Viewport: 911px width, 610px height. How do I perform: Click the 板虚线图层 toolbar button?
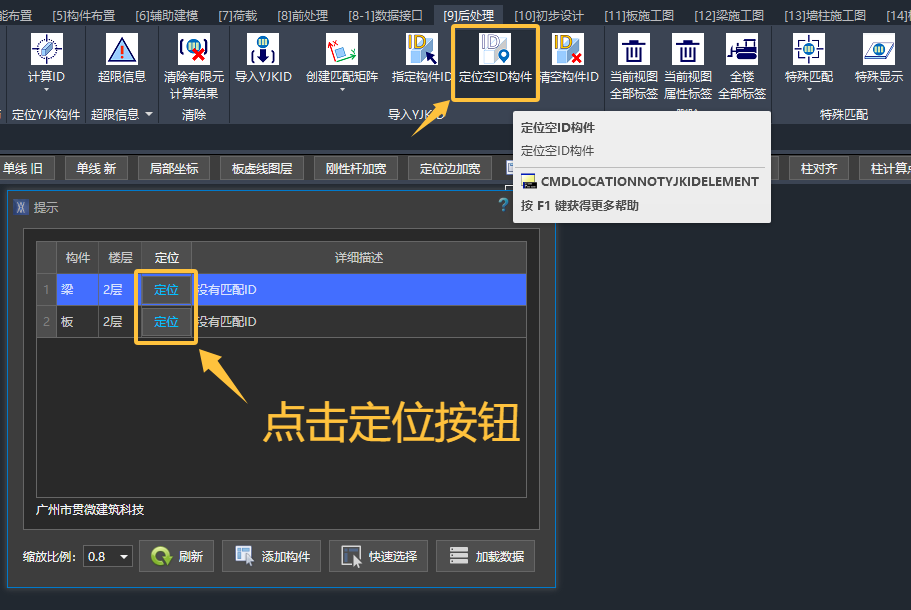point(262,168)
